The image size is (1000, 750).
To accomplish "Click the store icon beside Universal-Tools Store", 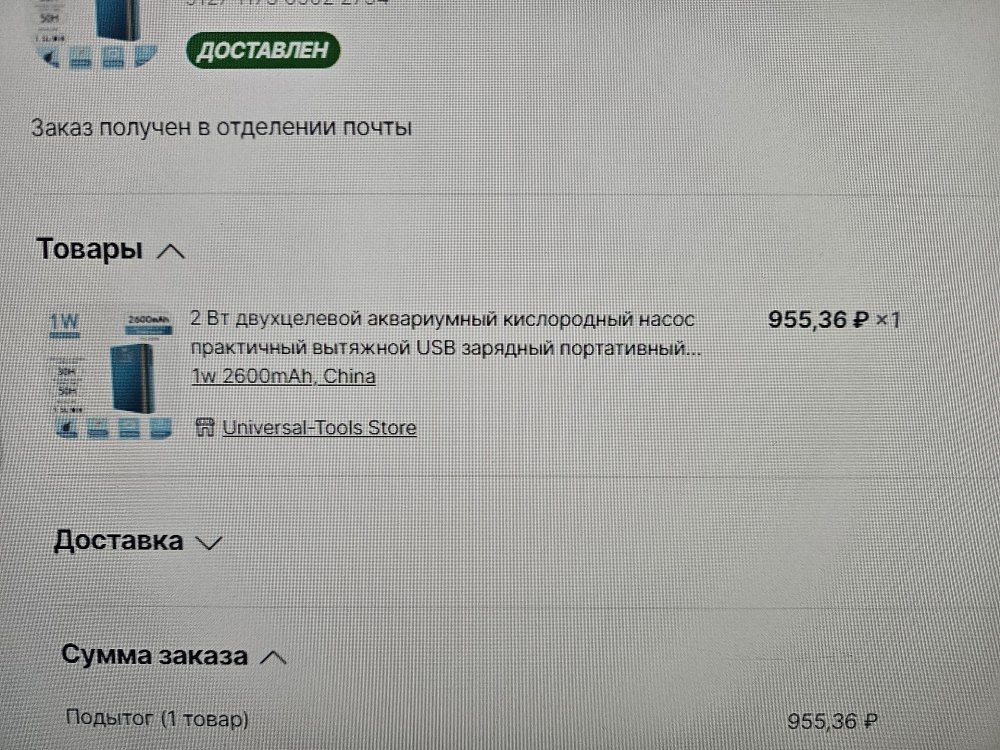I will [x=205, y=427].
